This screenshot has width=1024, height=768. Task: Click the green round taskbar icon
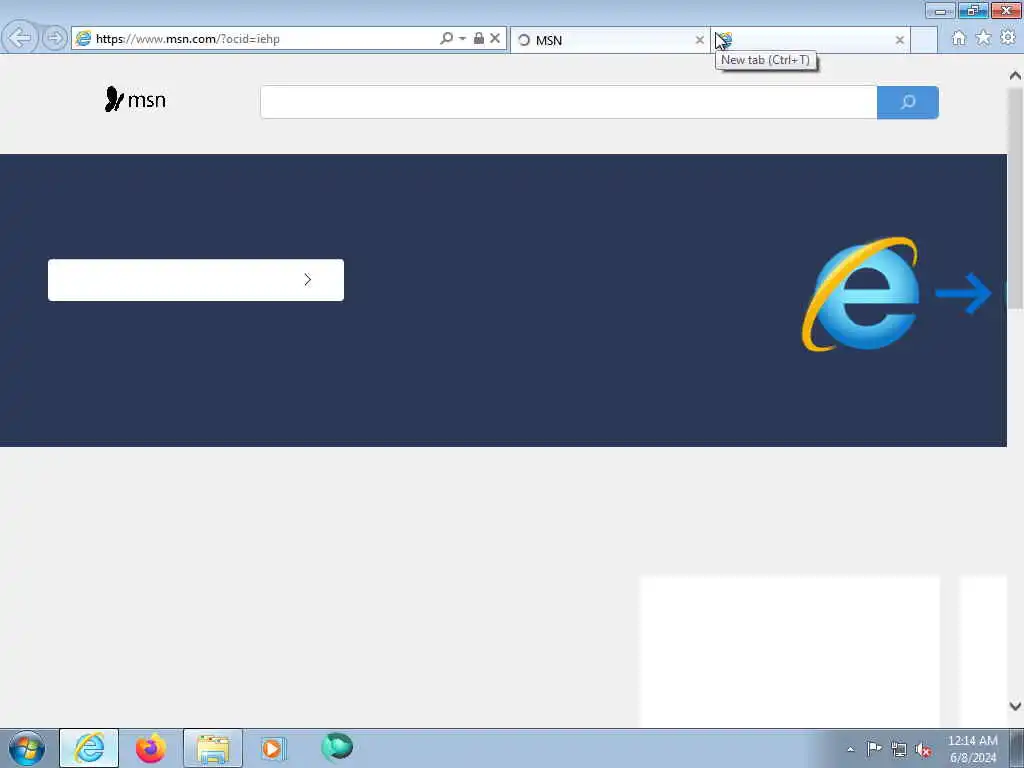[337, 747]
